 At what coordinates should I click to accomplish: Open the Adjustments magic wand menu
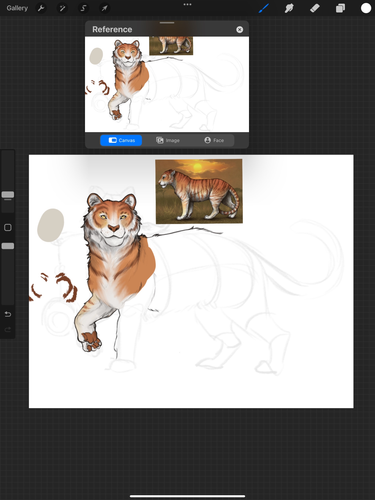pos(62,8)
